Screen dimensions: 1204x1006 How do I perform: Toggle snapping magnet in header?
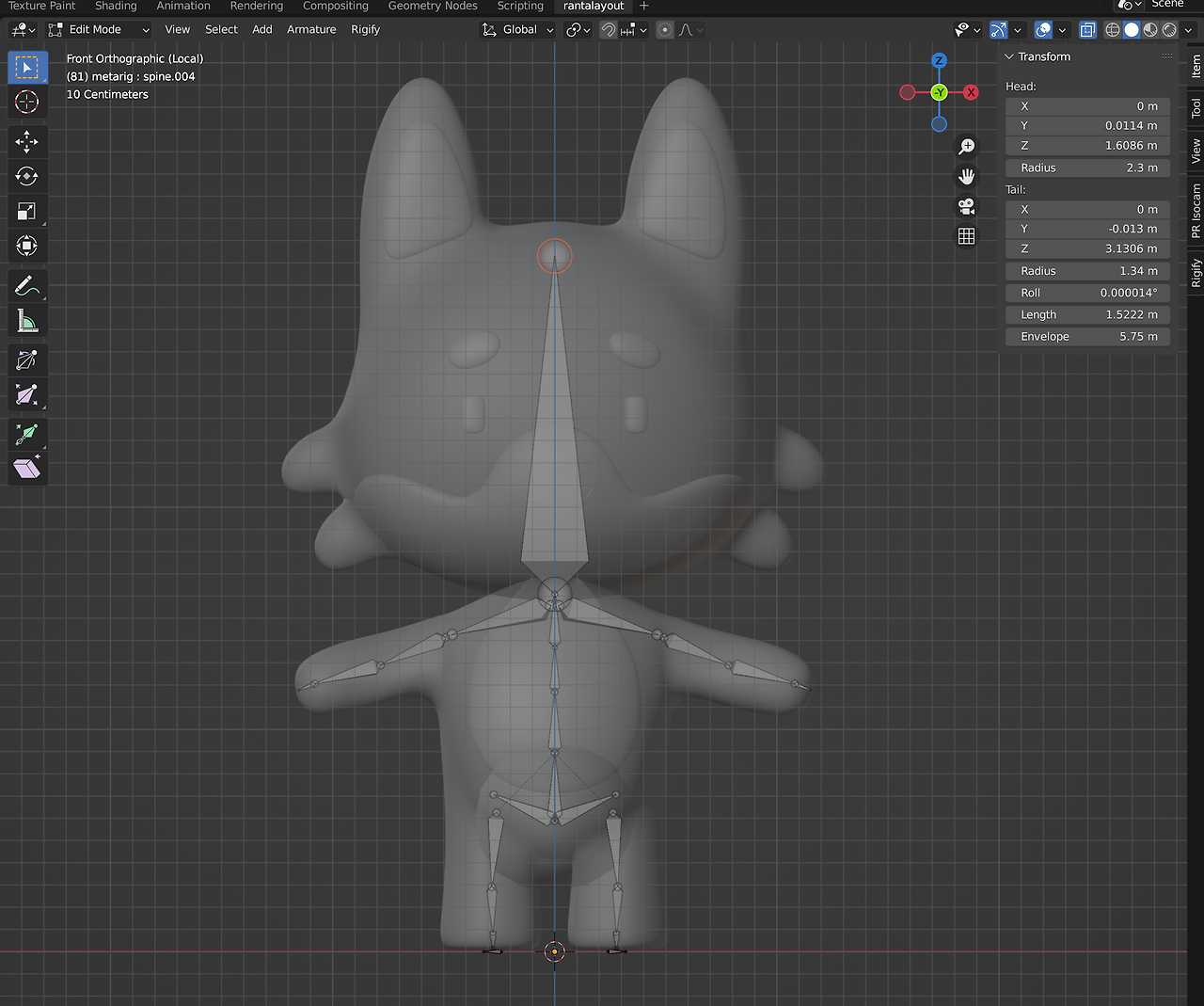point(609,30)
